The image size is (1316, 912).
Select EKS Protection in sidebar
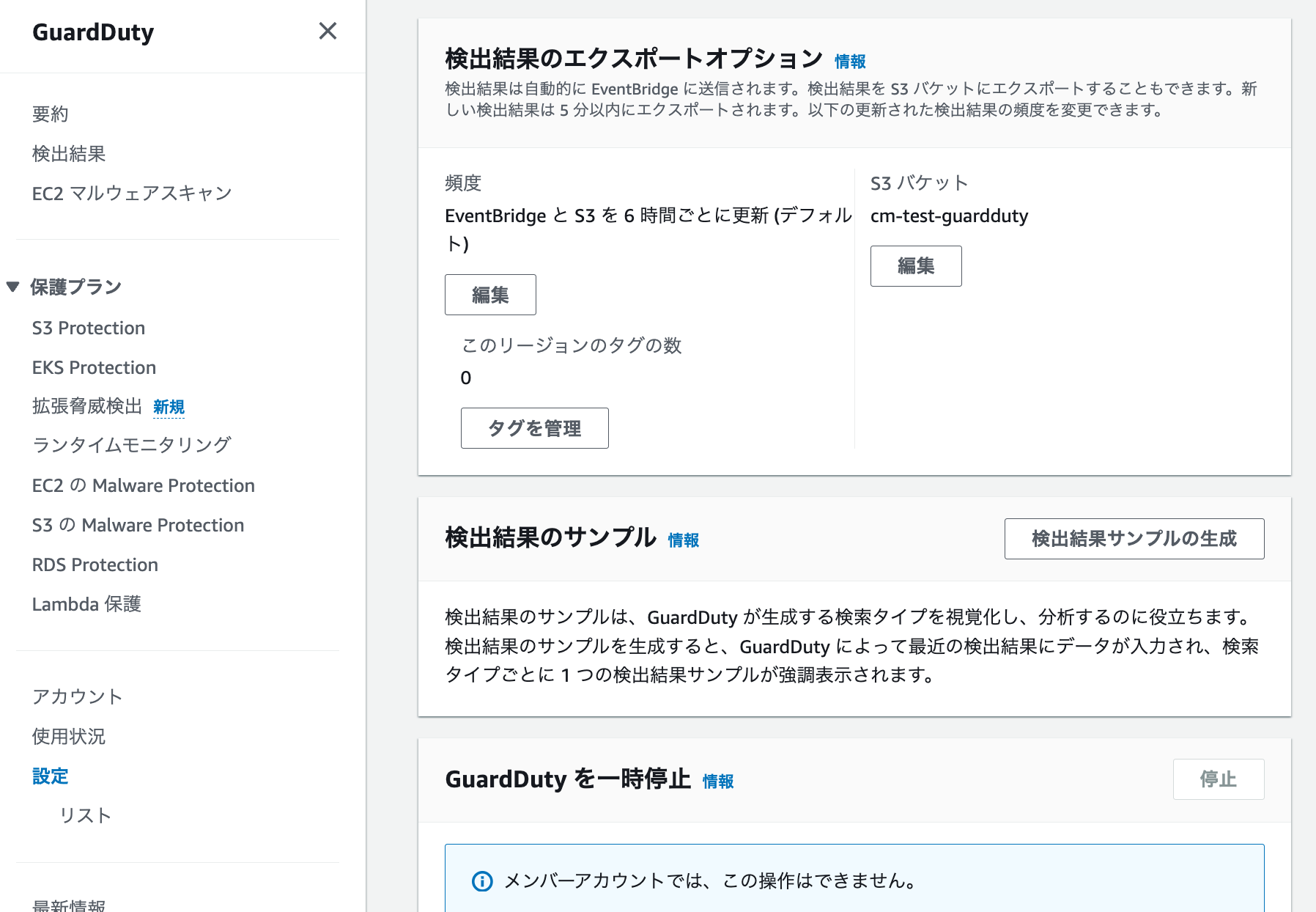point(94,367)
